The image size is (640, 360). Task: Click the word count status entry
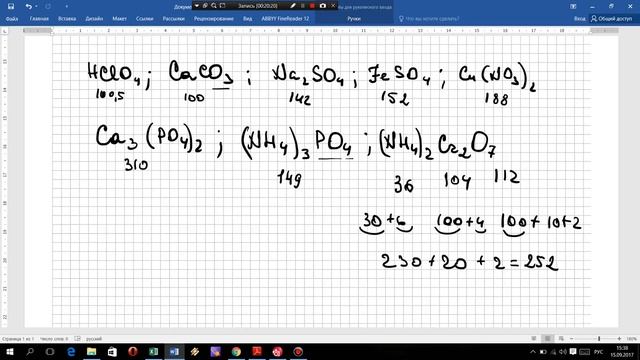click(x=54, y=339)
